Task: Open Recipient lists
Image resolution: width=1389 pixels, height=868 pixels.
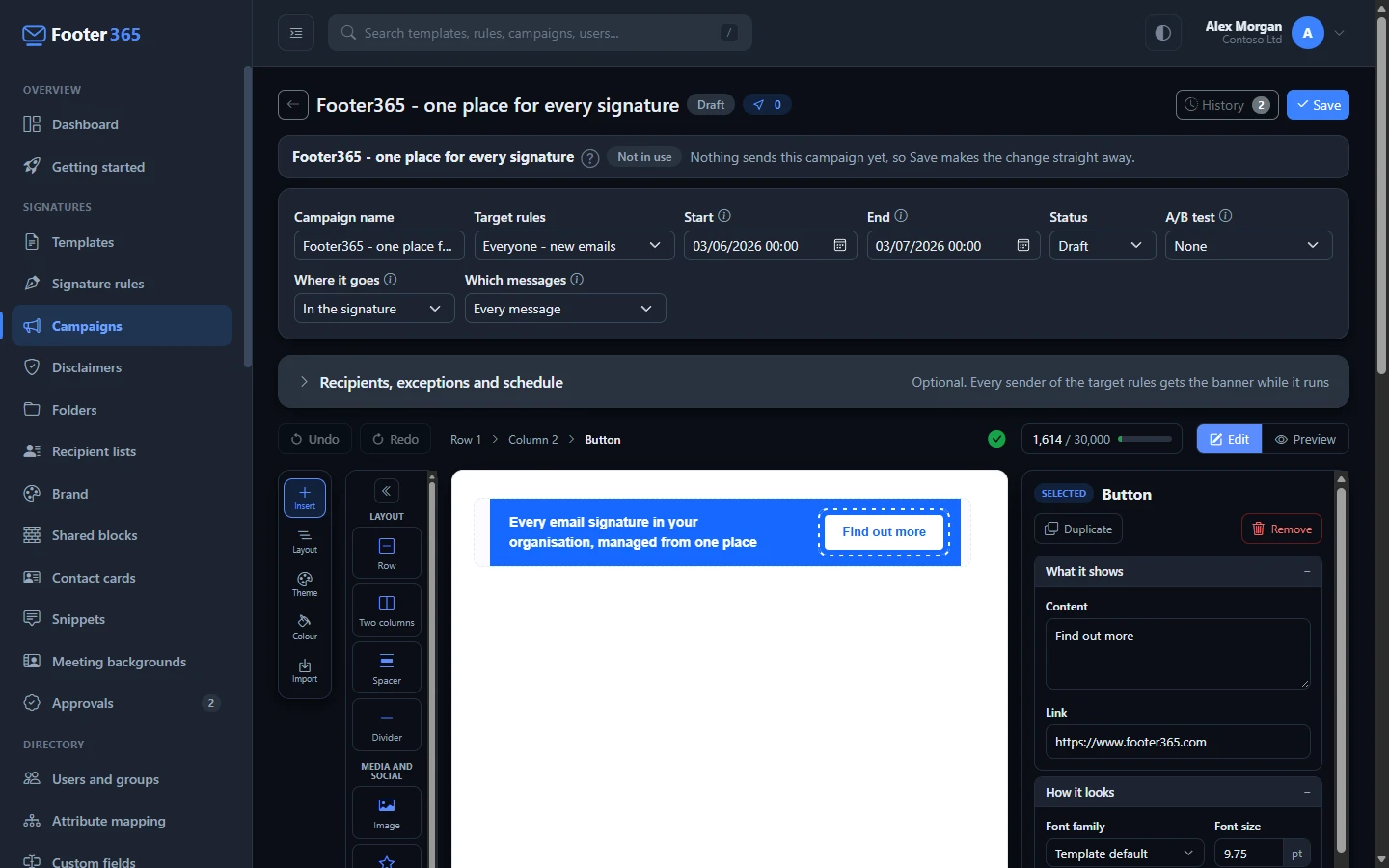Action: point(122,451)
